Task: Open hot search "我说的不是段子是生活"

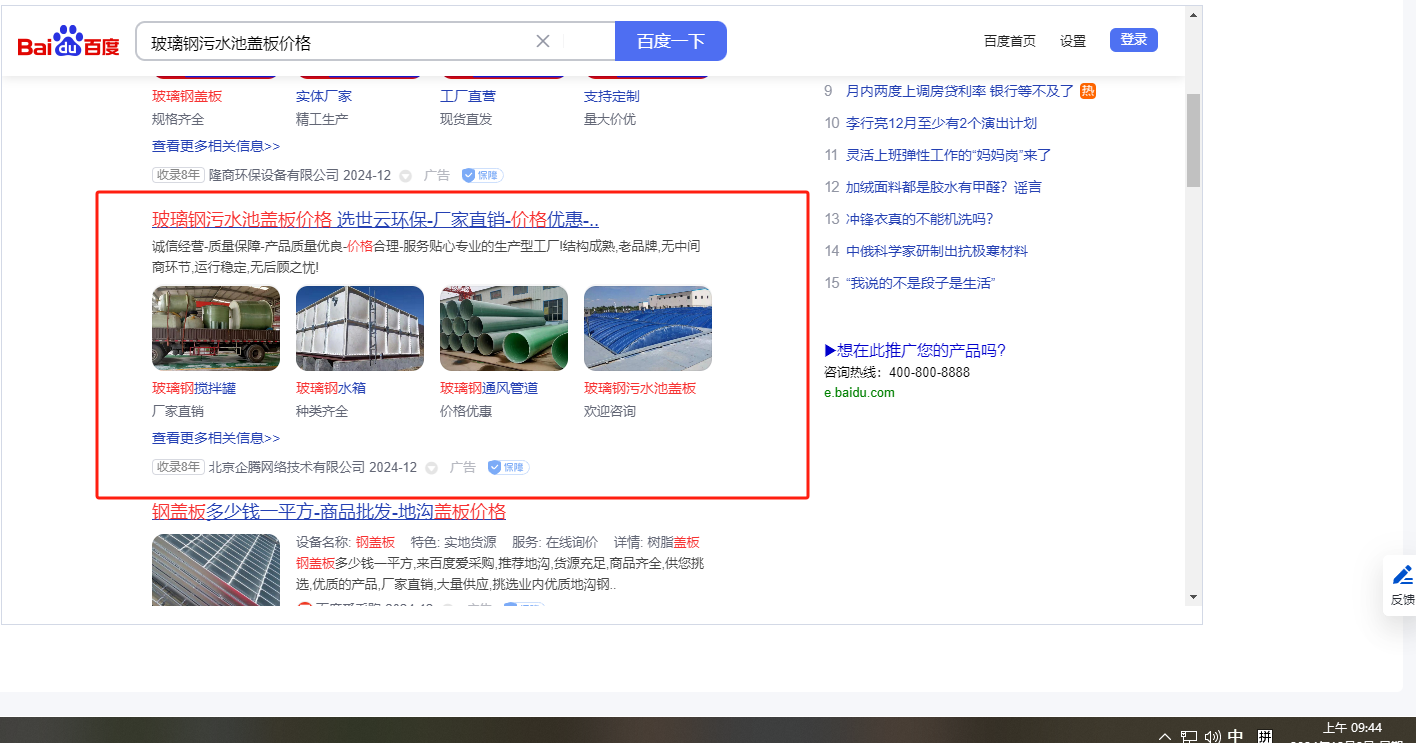Action: [x=920, y=283]
